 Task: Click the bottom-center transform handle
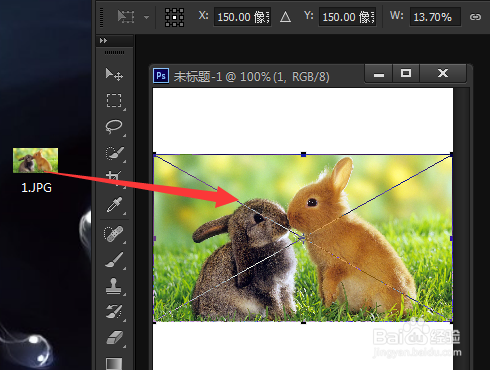tap(303, 322)
